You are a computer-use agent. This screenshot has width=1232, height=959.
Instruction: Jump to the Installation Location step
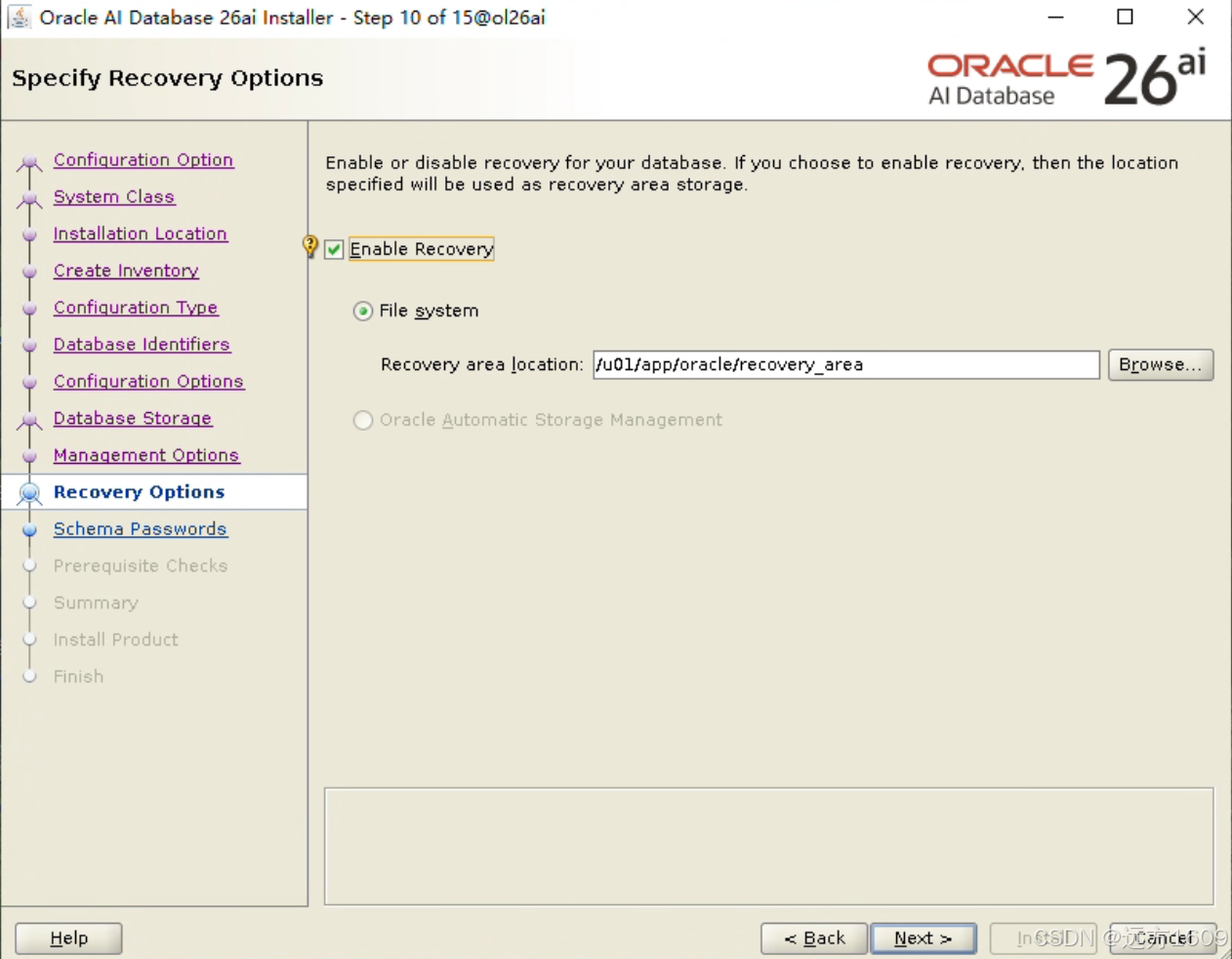pyautogui.click(x=141, y=233)
